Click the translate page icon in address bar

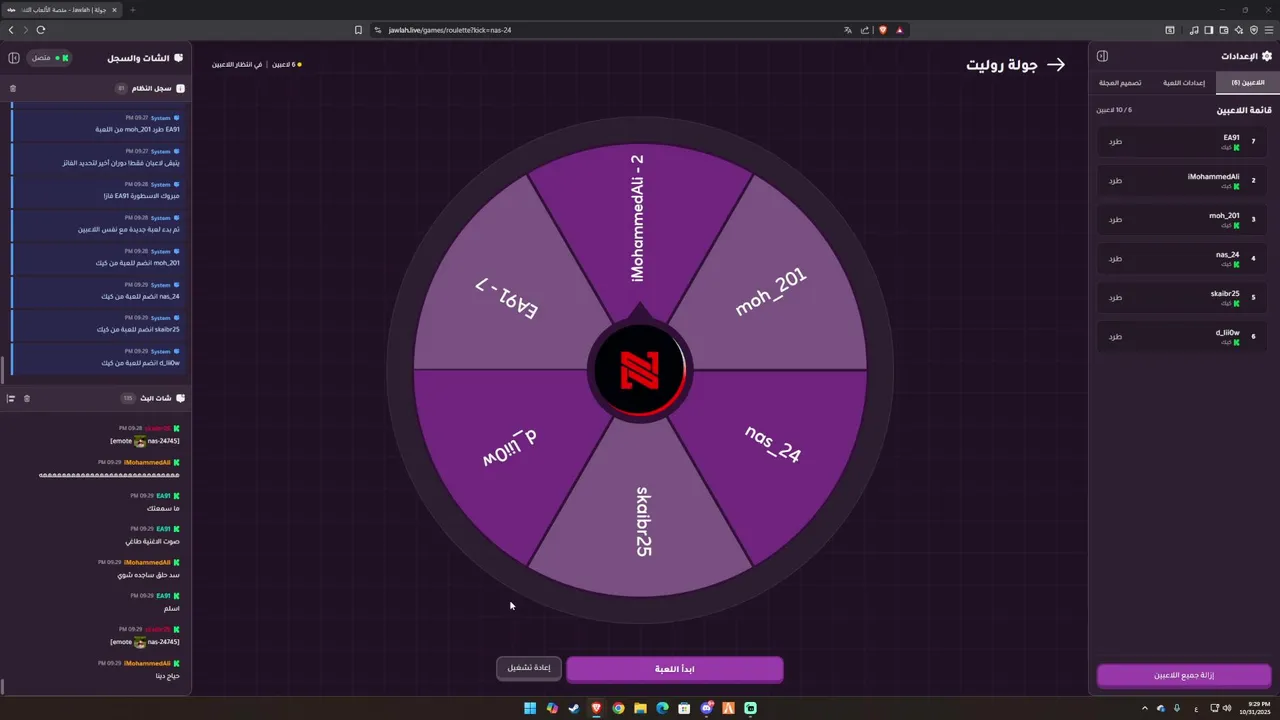(x=848, y=30)
